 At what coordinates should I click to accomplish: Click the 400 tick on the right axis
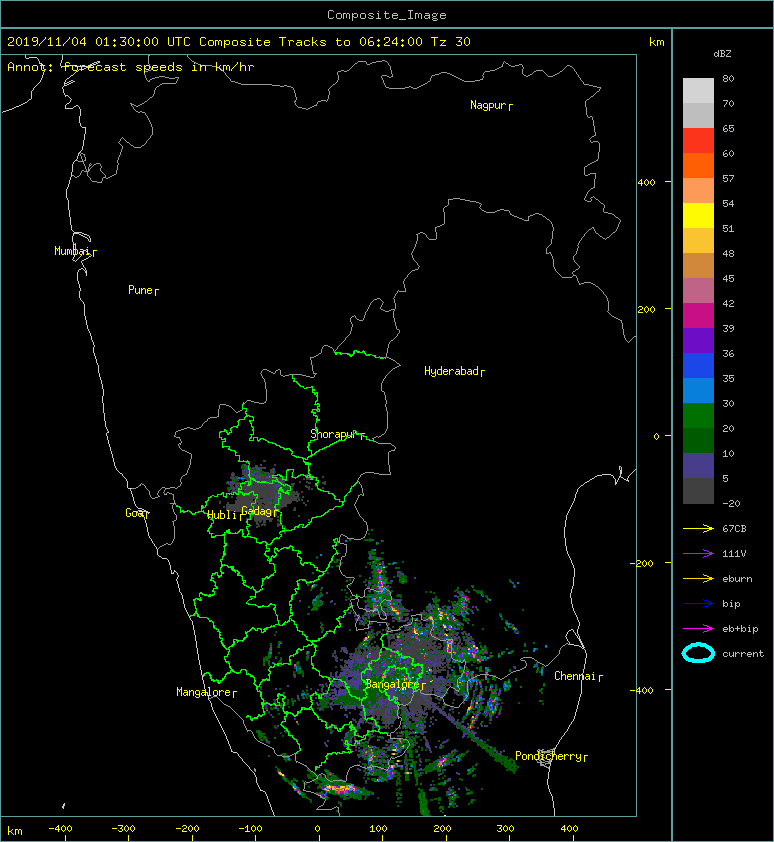[646, 183]
